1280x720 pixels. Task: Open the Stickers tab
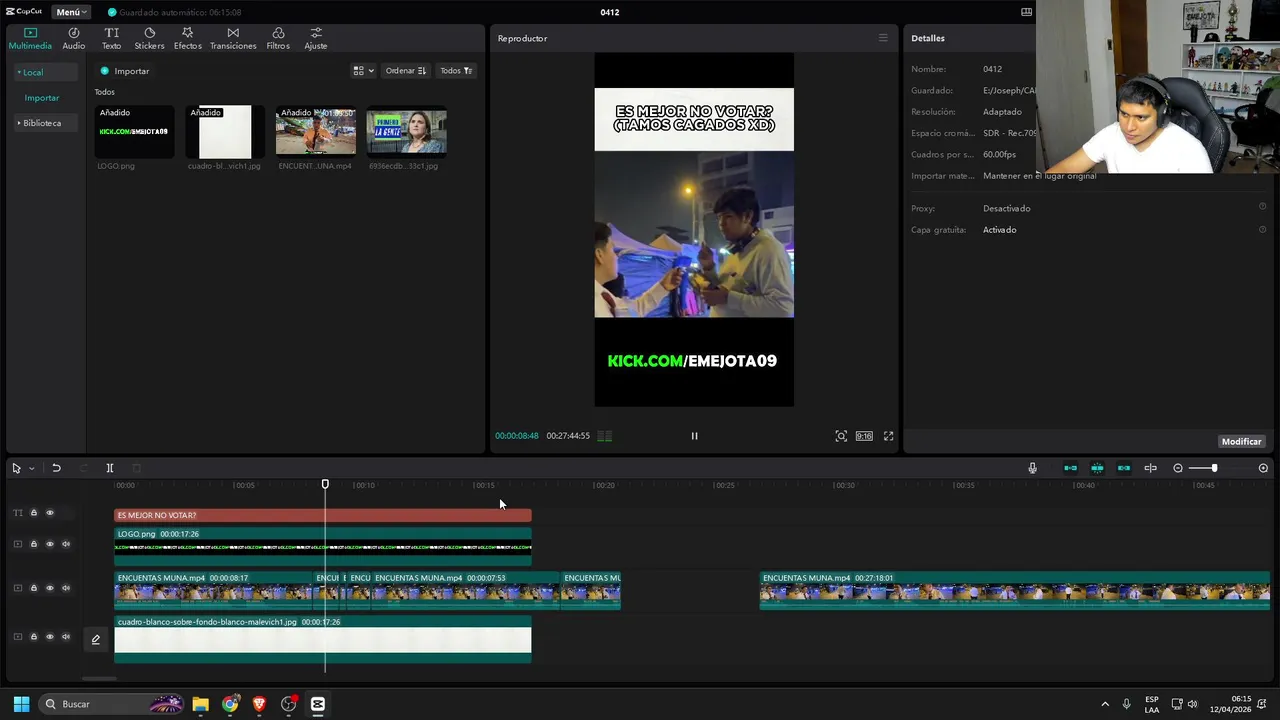point(149,39)
